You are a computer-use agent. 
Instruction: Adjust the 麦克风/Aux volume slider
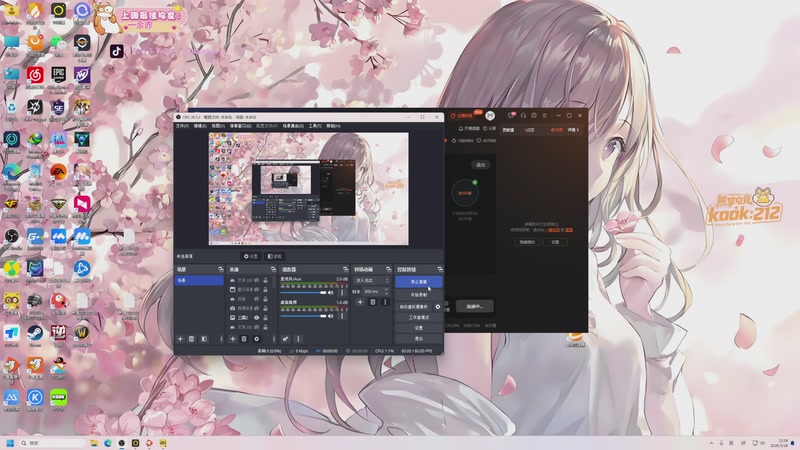(x=304, y=293)
